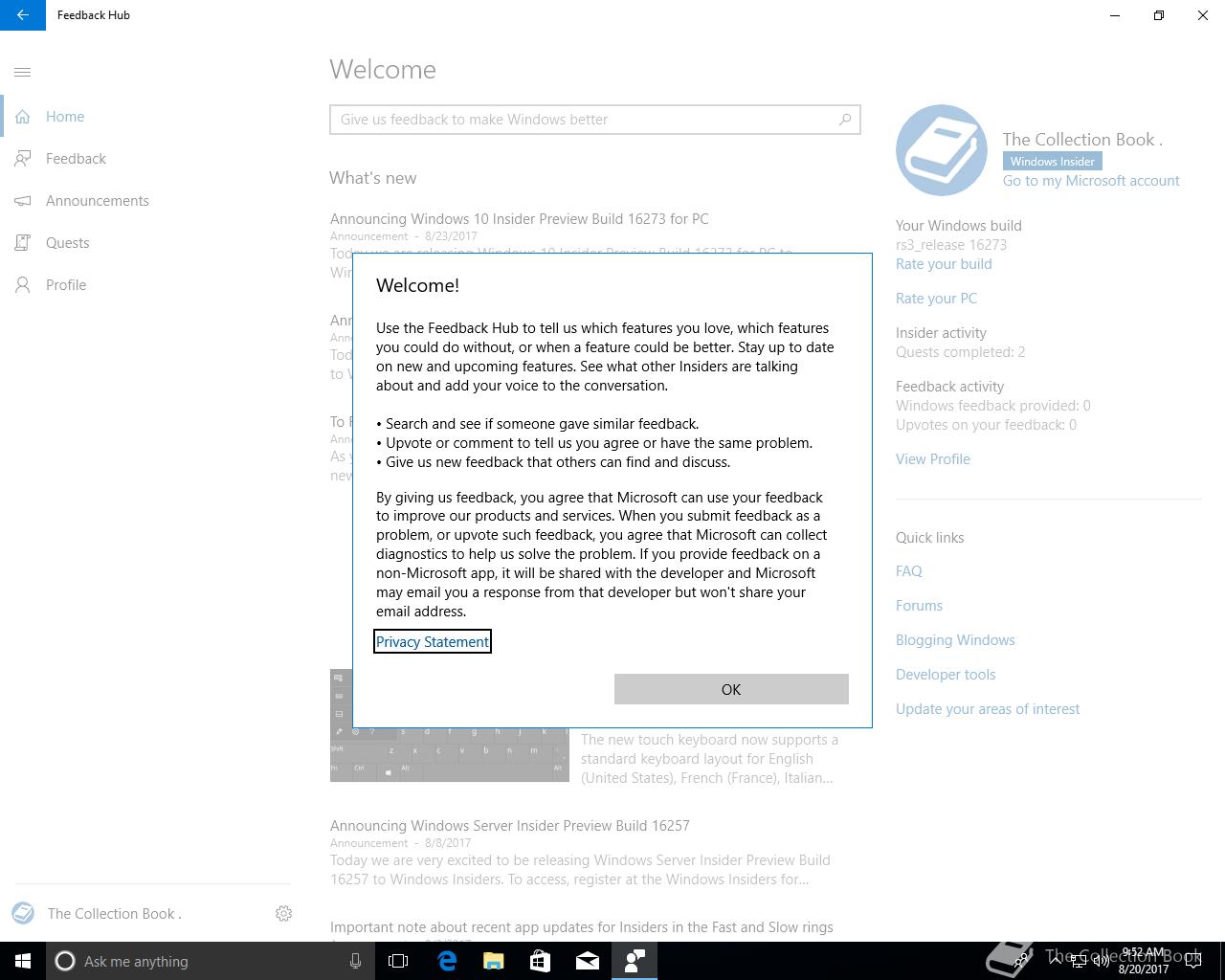Click the Rate your PC link
The image size is (1225, 980).
tap(936, 299)
